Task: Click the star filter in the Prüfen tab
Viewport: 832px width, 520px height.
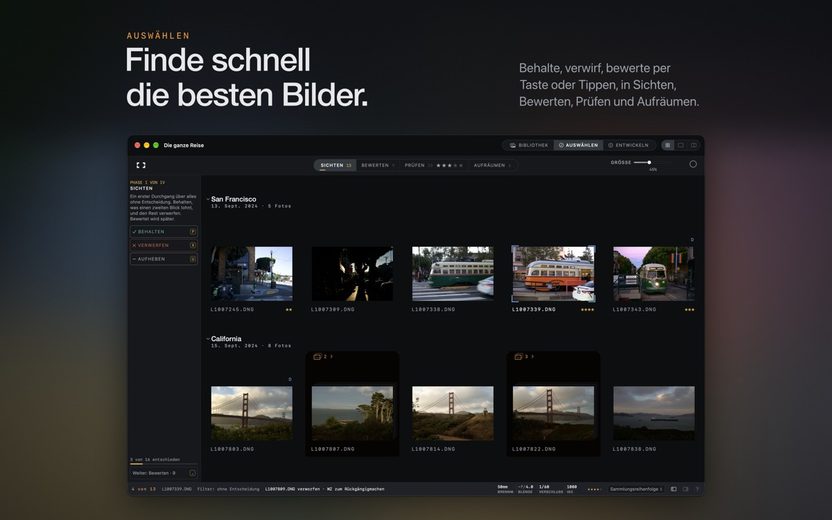Action: point(449,166)
